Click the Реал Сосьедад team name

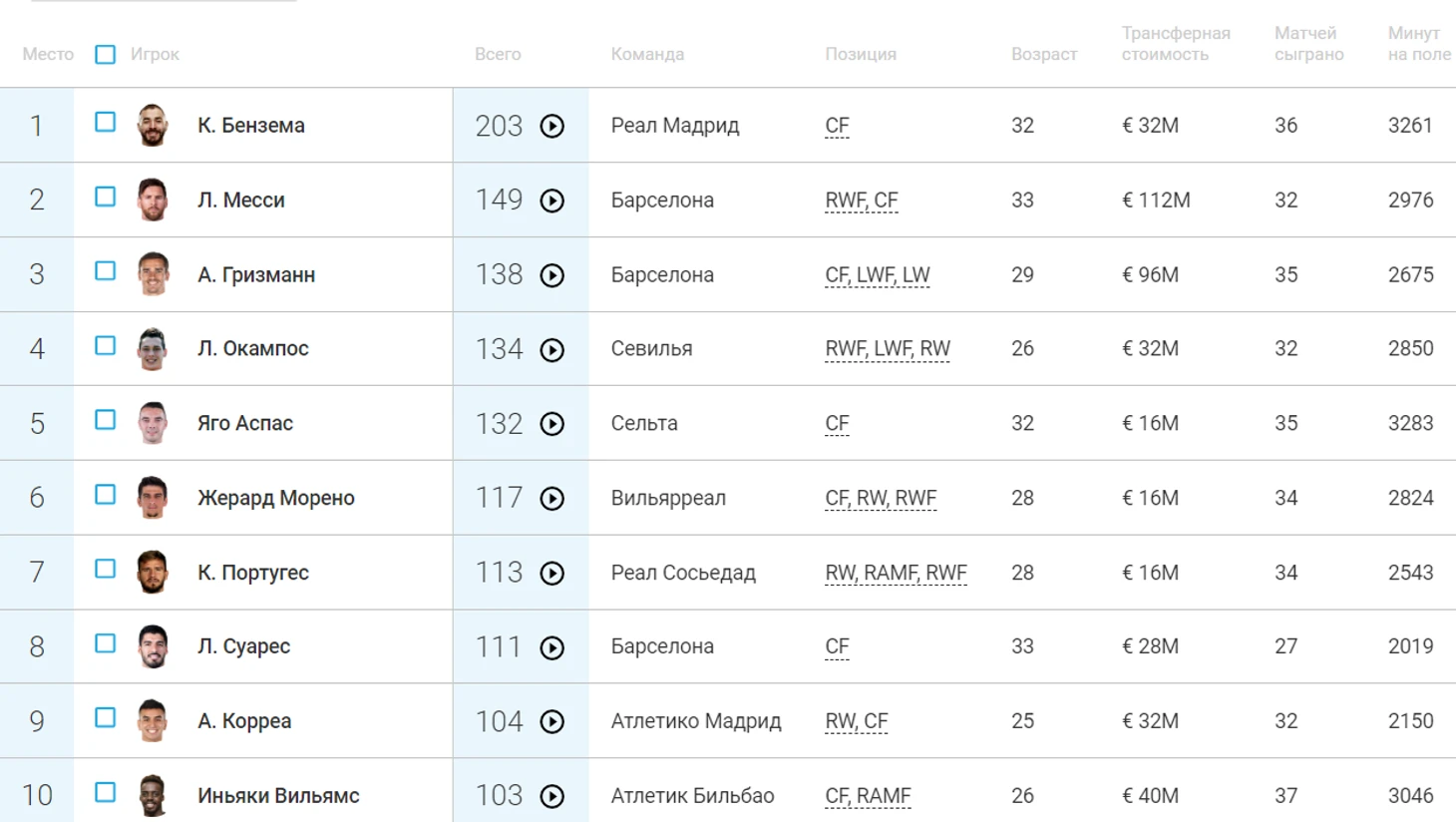683,573
